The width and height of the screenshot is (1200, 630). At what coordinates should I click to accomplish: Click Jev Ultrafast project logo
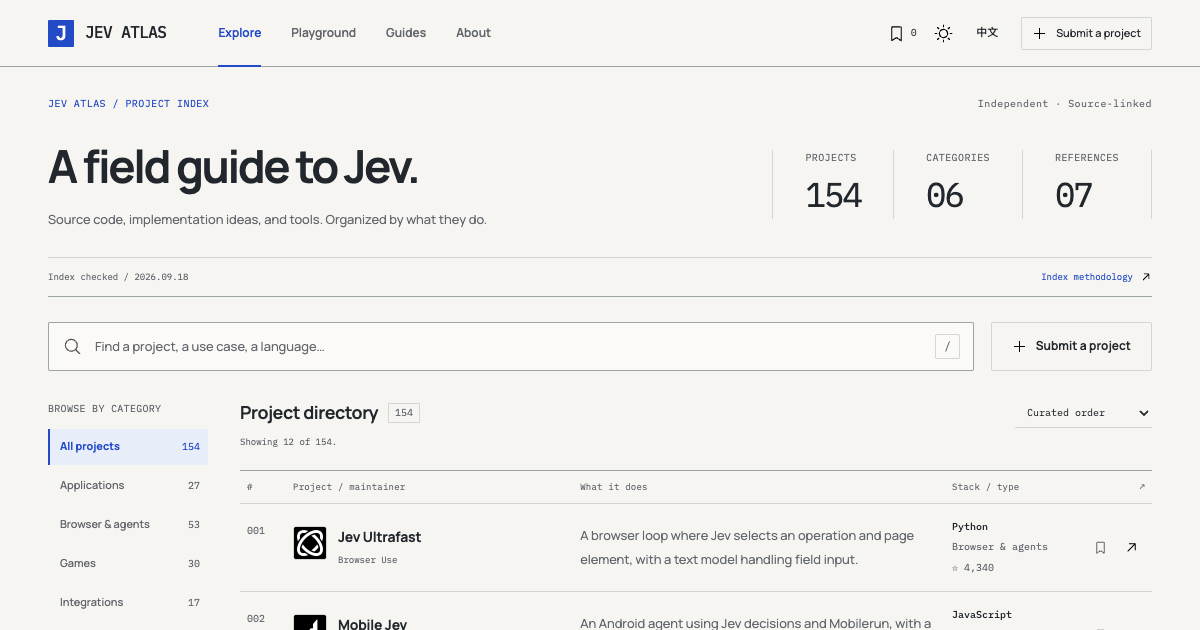click(310, 543)
